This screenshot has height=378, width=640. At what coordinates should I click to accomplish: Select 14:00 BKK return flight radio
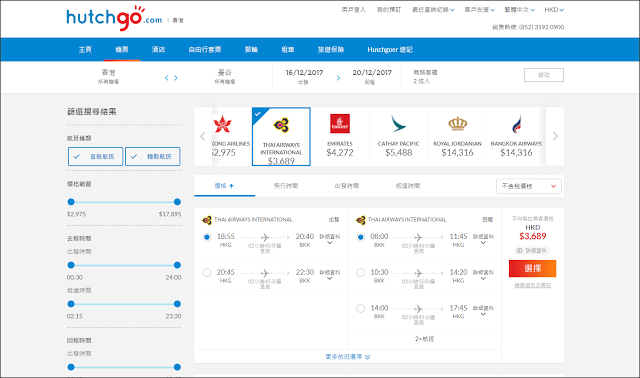click(x=360, y=308)
